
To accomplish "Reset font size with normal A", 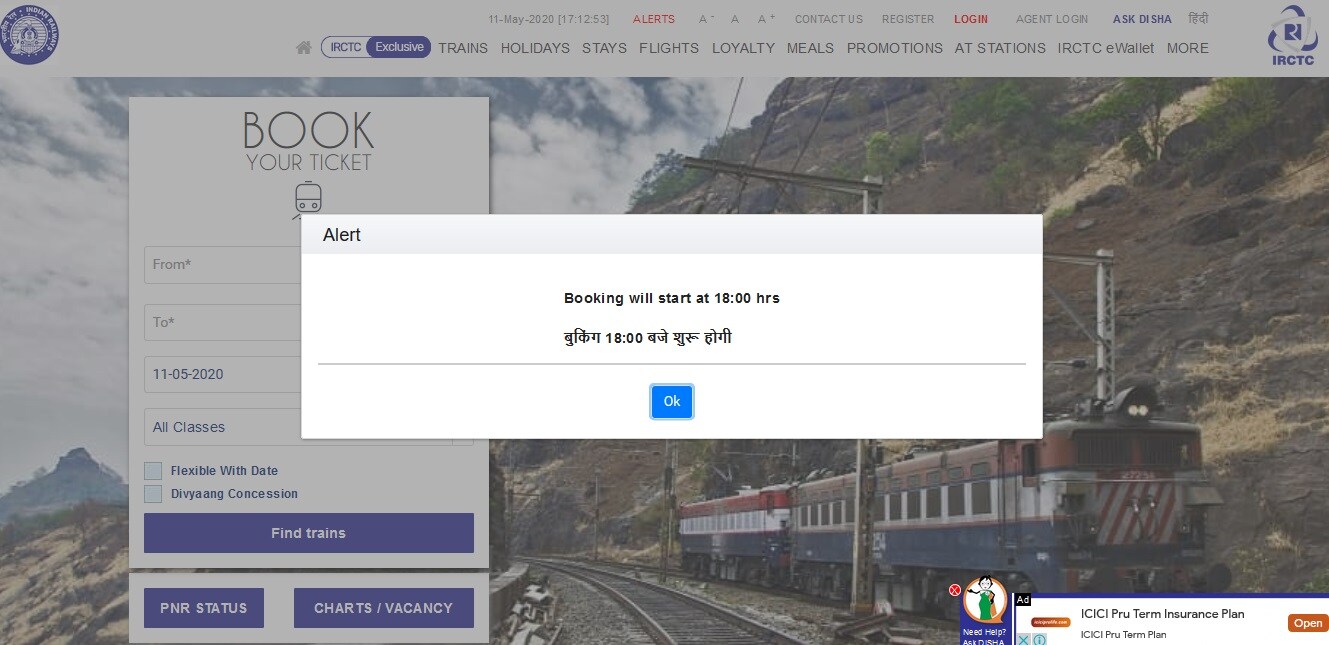I will pos(735,19).
